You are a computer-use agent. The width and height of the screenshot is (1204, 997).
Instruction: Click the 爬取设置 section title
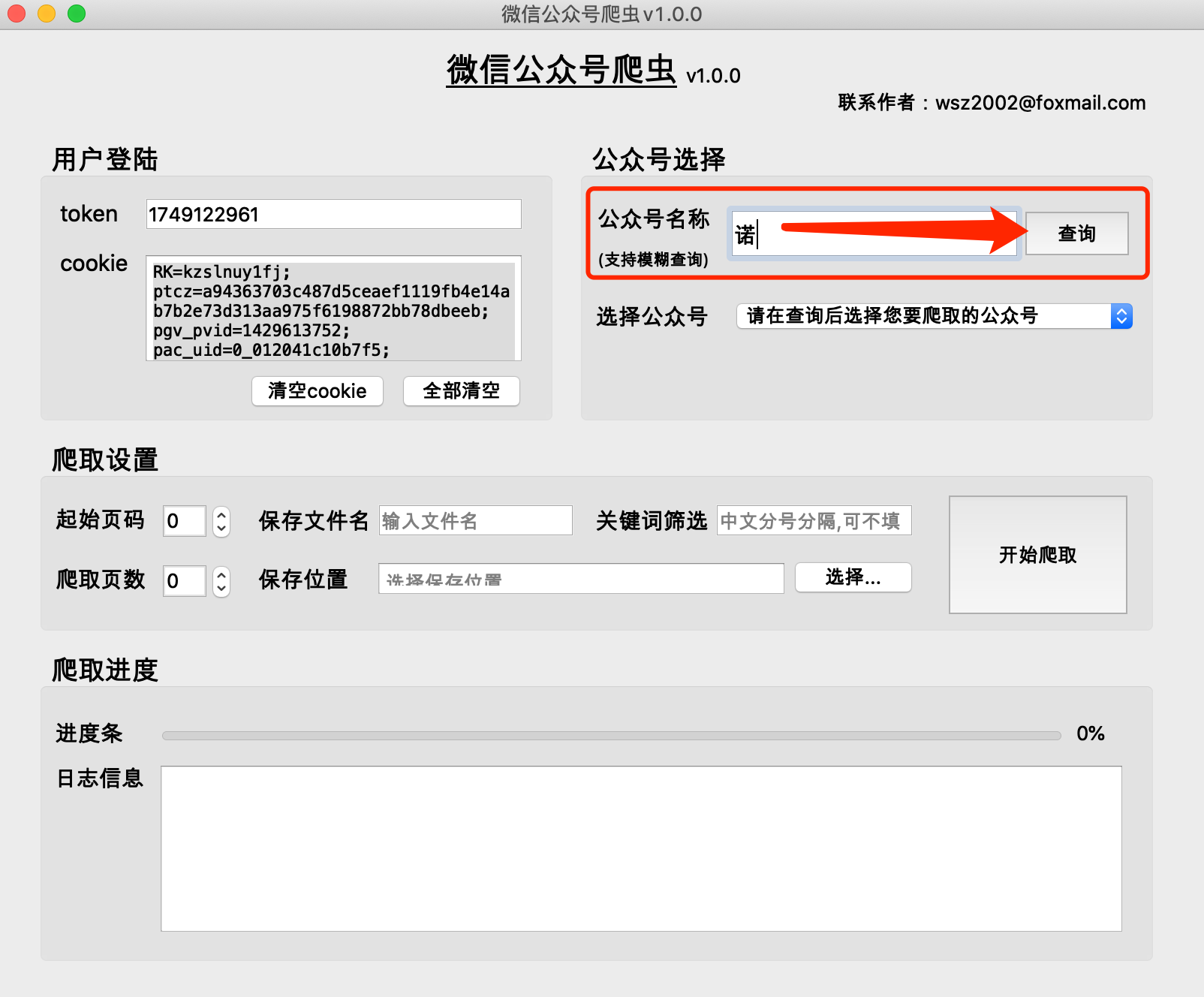(x=105, y=459)
